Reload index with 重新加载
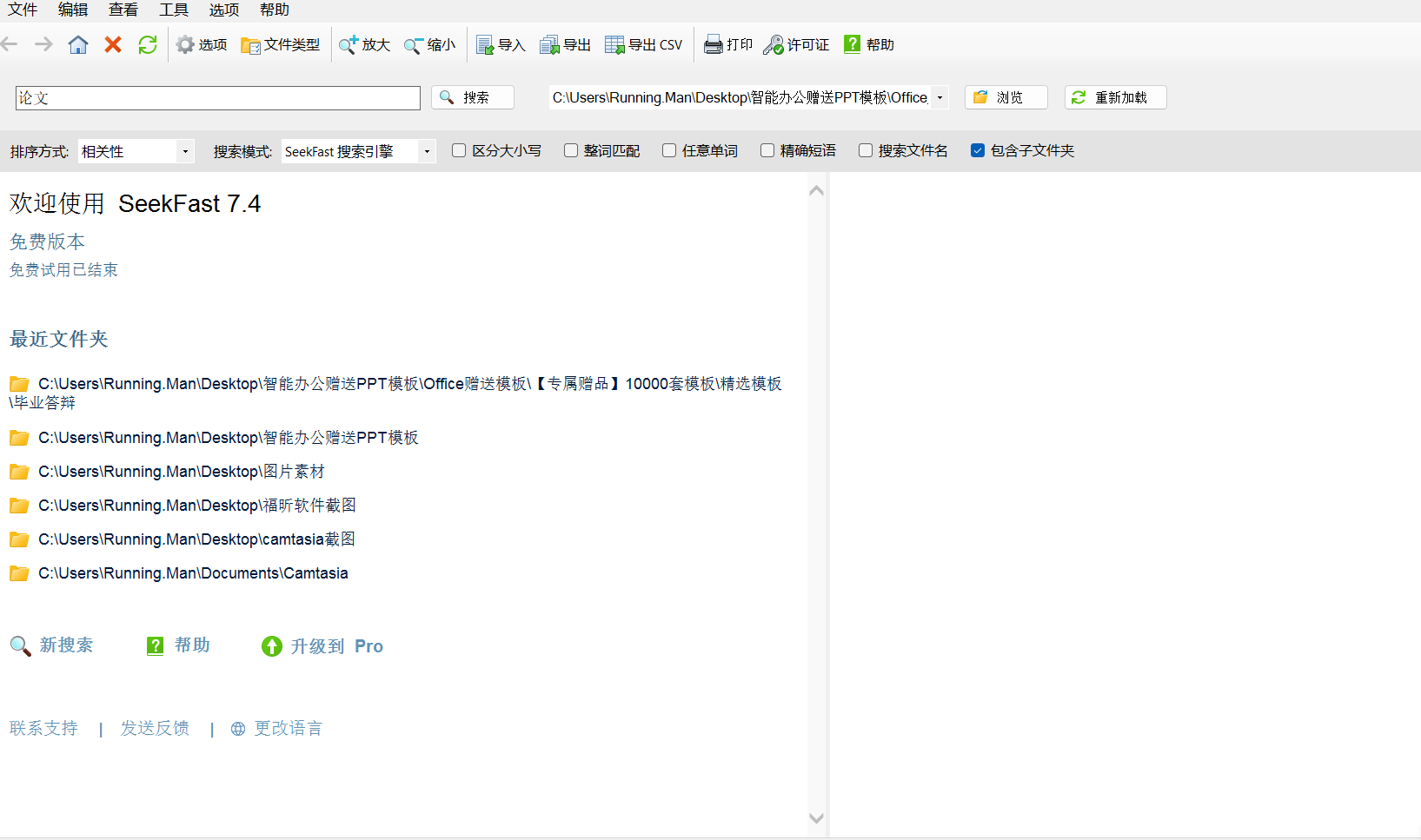The image size is (1421, 840). coord(1116,97)
